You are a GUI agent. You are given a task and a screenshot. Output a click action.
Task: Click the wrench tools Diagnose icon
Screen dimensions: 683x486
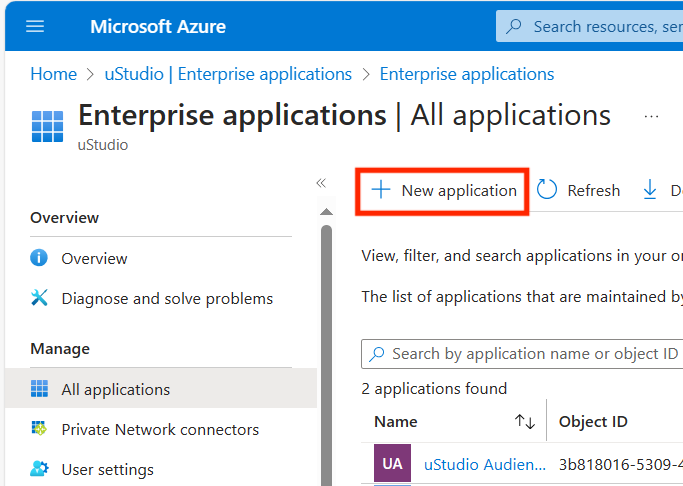tap(39, 298)
